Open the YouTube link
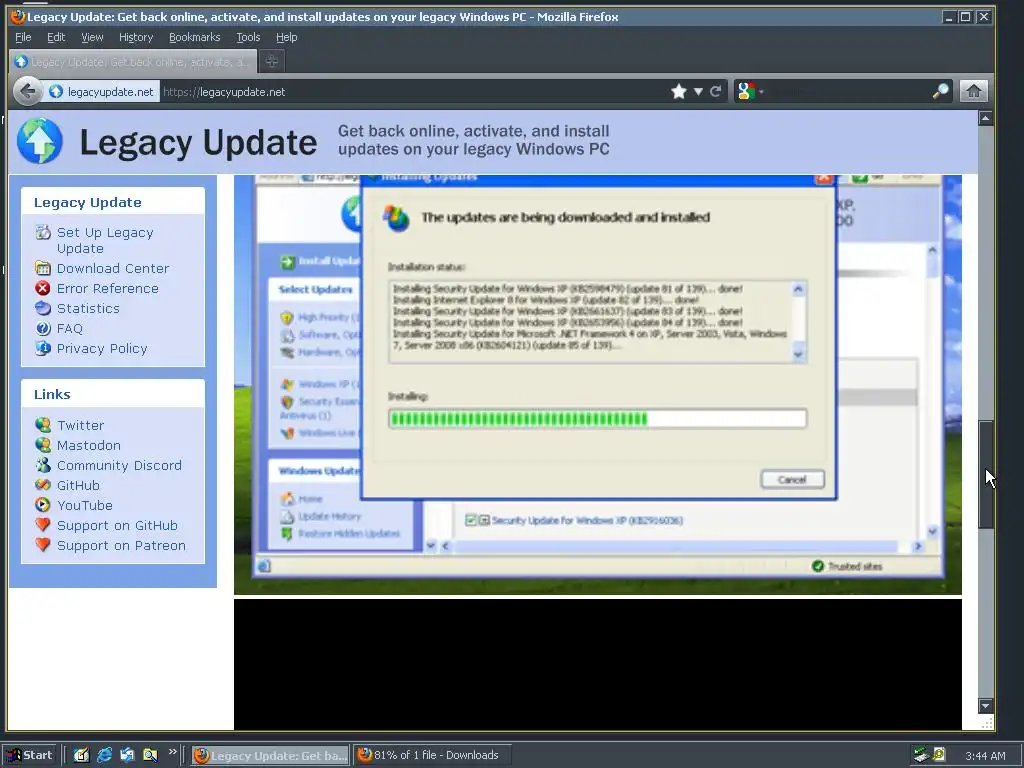 (85, 505)
